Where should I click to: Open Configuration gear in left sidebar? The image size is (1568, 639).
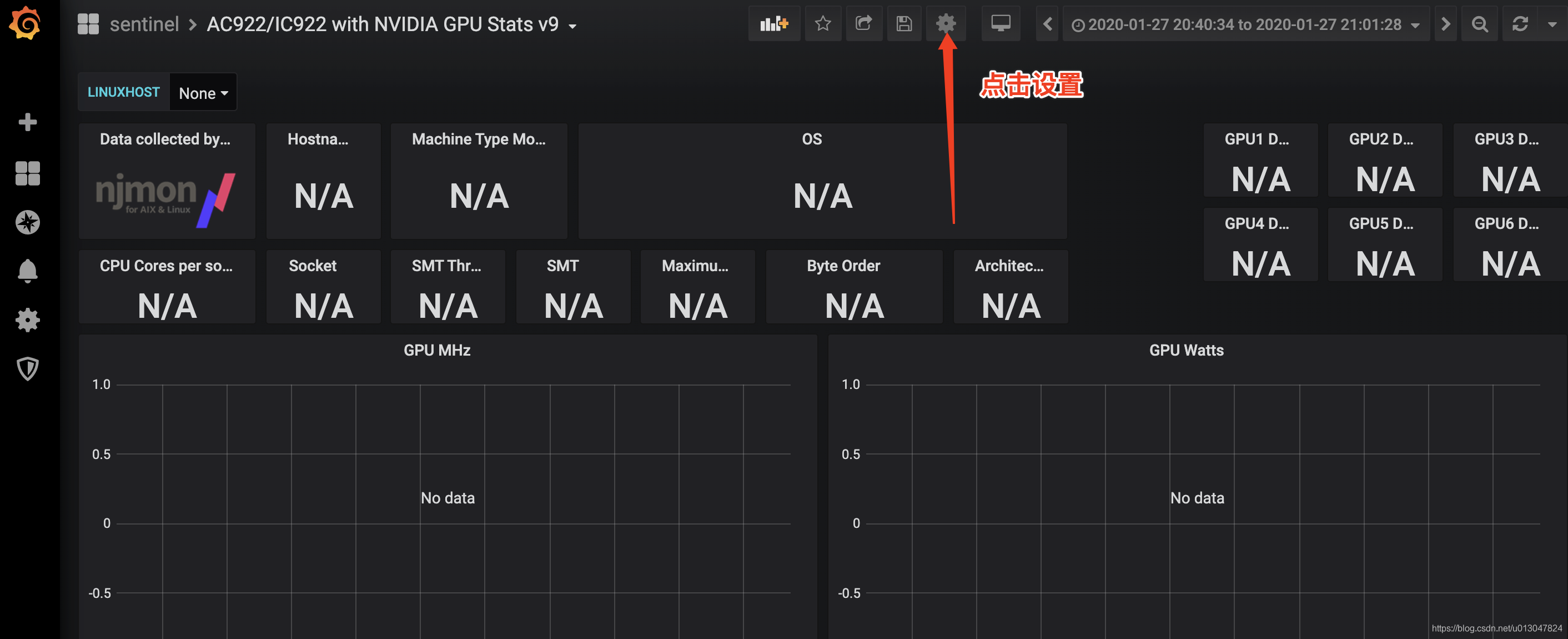[27, 320]
